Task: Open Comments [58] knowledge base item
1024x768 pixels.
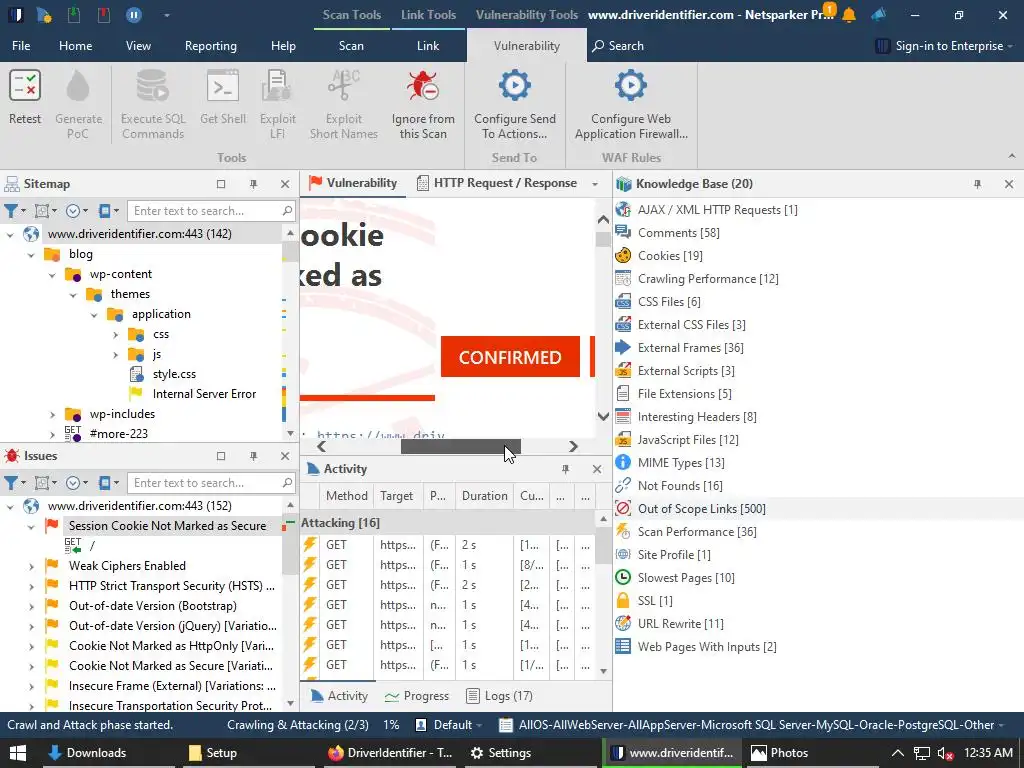Action: click(x=678, y=232)
